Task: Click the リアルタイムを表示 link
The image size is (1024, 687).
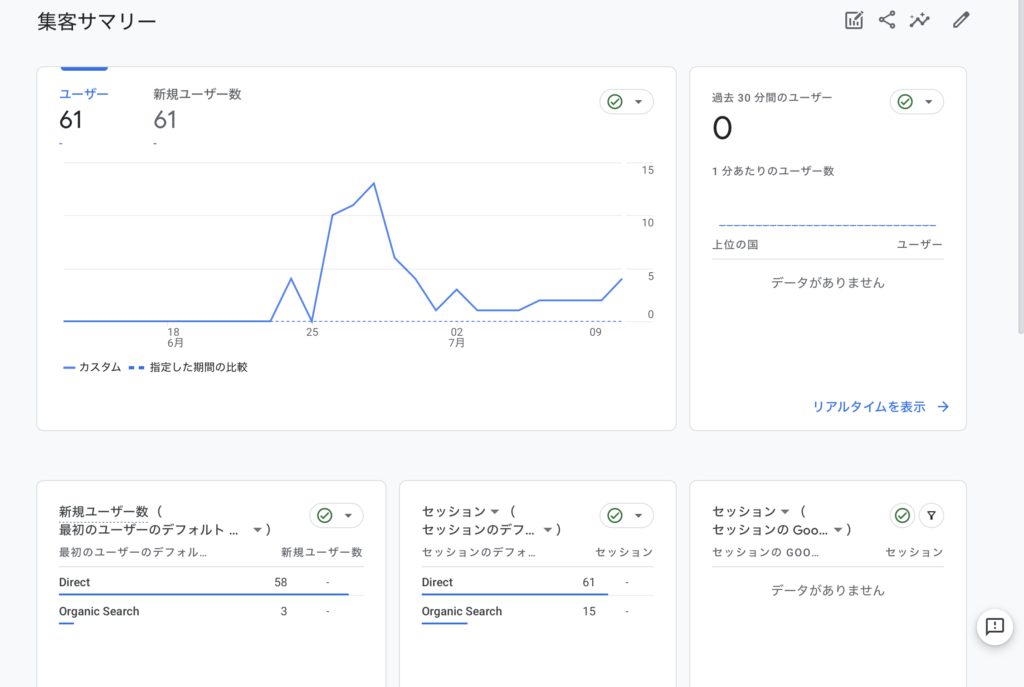Action: [880, 407]
